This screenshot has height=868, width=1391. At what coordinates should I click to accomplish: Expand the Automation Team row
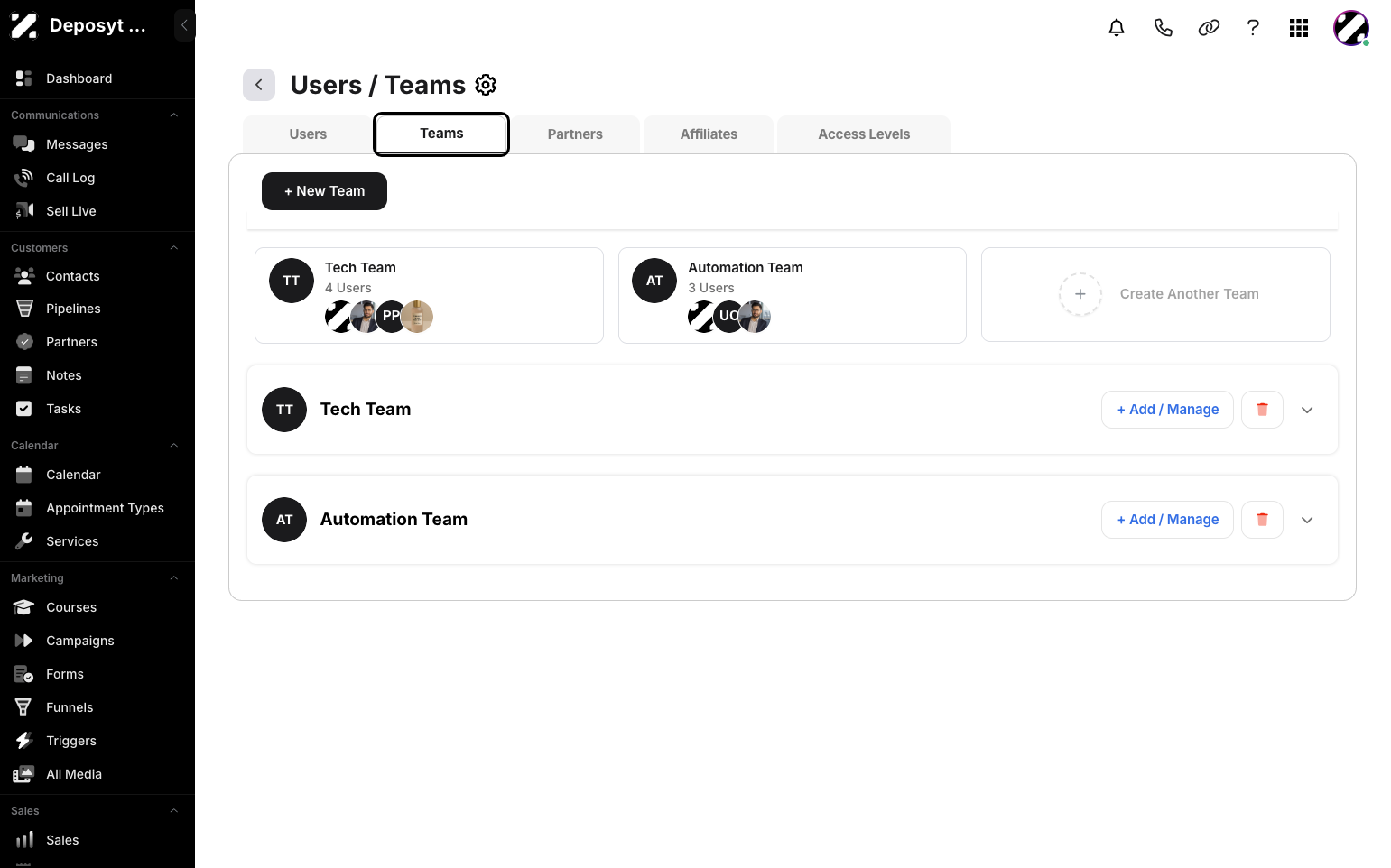pyautogui.click(x=1307, y=520)
